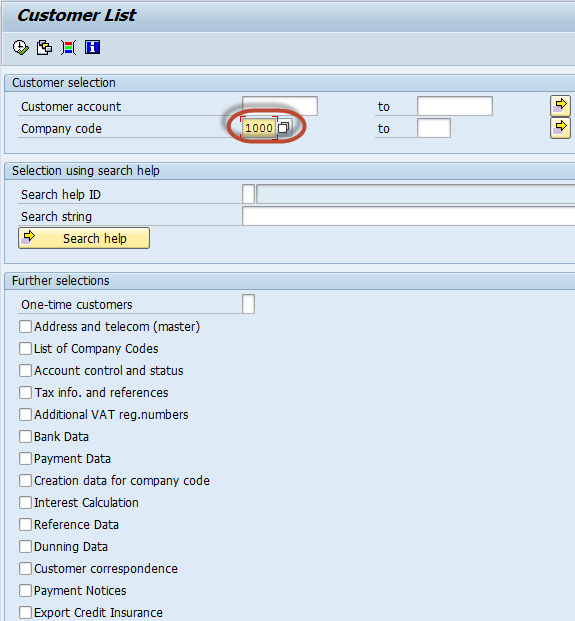This screenshot has width=575, height=621.
Task: Click the Search string input field
Action: coord(409,216)
